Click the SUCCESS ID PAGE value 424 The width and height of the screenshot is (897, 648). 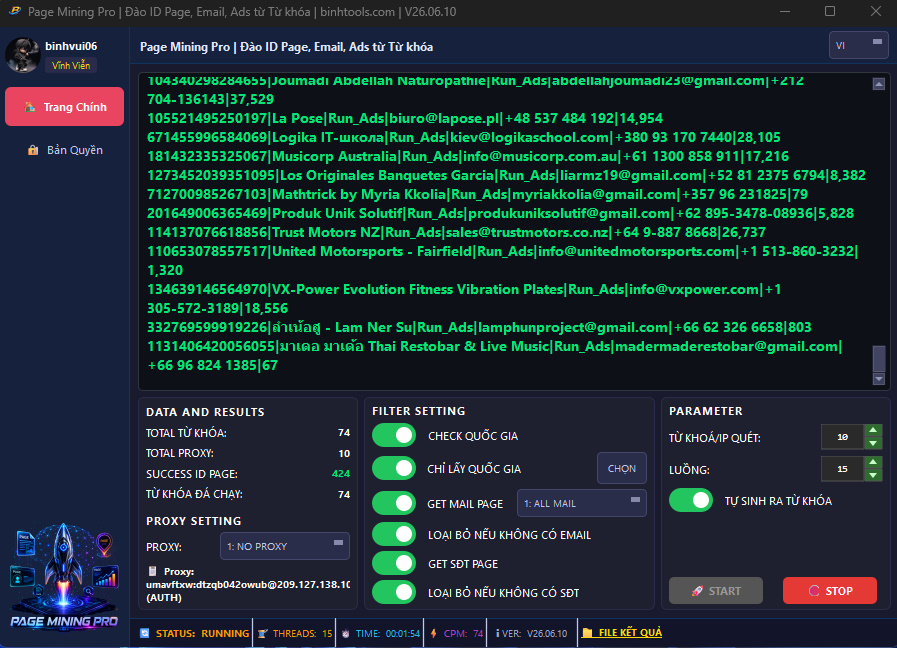pyautogui.click(x=340, y=474)
